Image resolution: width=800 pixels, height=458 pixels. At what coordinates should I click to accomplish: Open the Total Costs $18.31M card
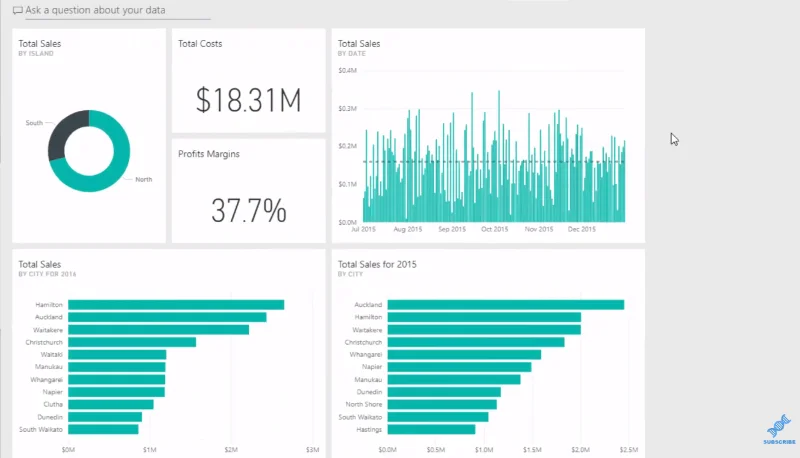tap(248, 81)
